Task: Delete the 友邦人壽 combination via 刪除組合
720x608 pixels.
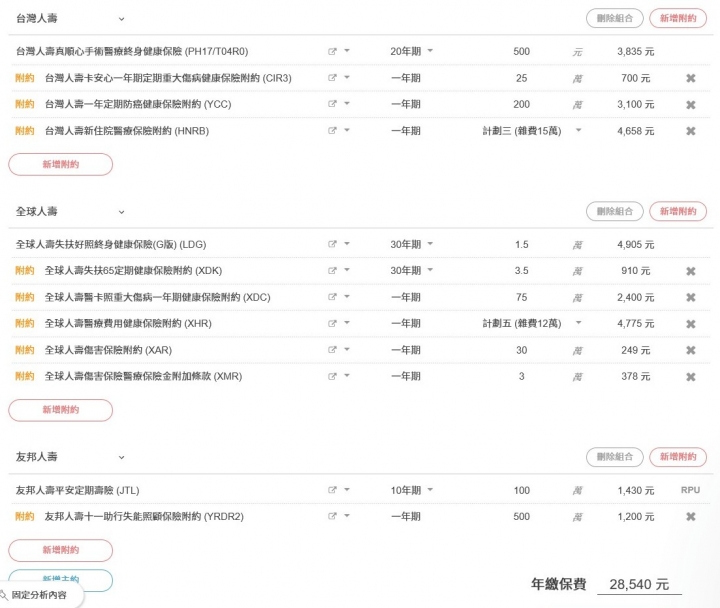Action: 614,456
